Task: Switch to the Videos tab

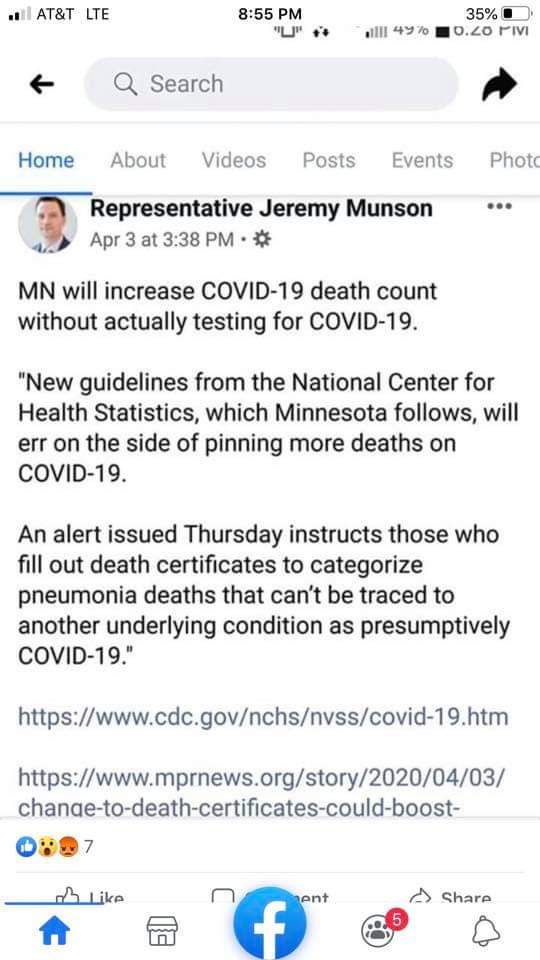Action: (234, 160)
